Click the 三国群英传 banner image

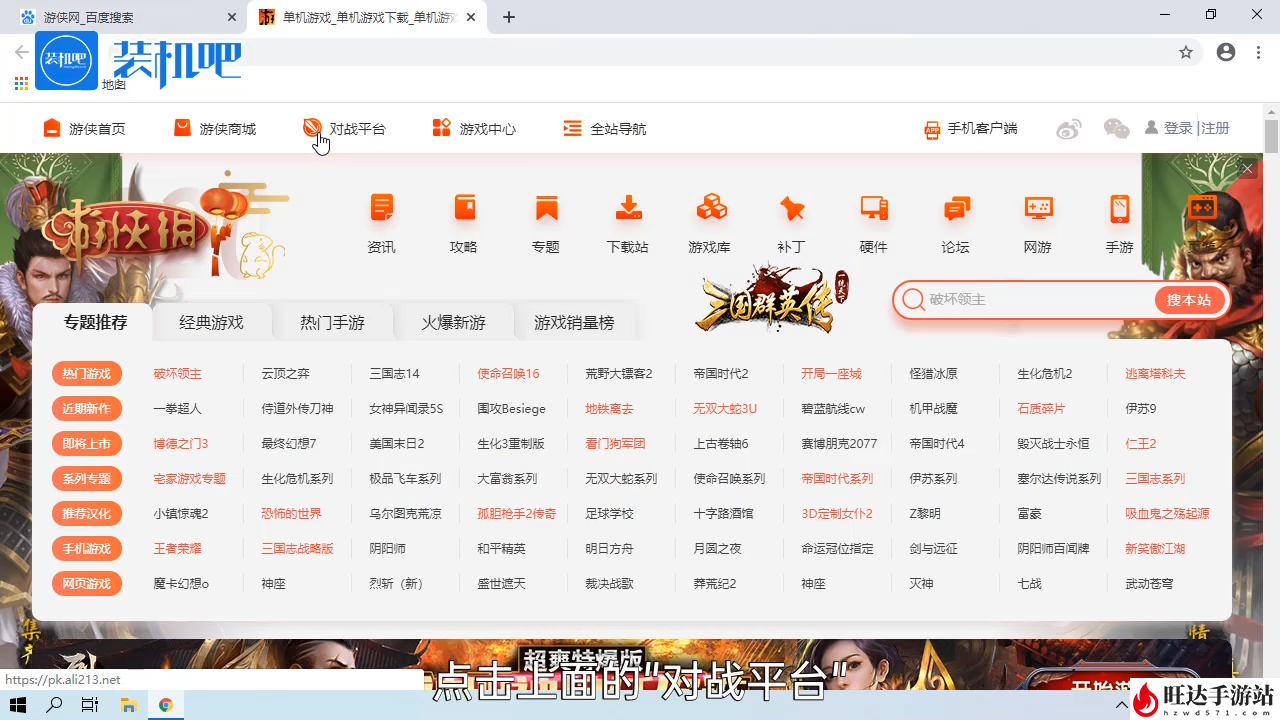772,298
